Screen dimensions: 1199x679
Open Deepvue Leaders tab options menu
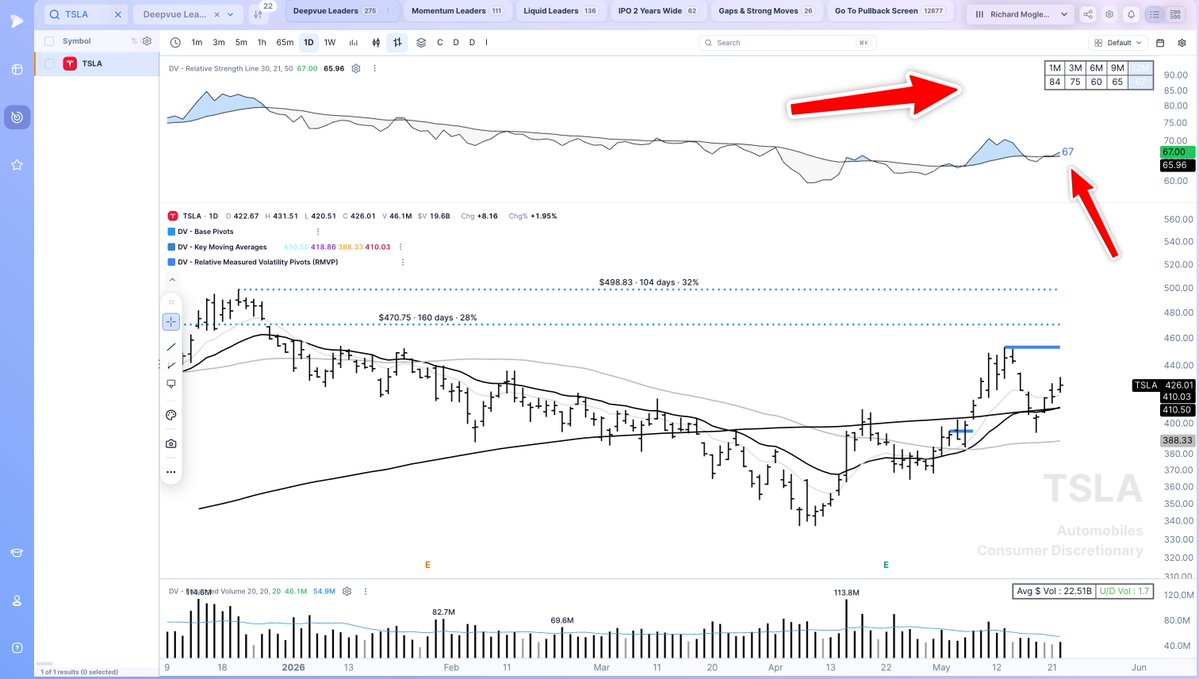click(x=388, y=11)
